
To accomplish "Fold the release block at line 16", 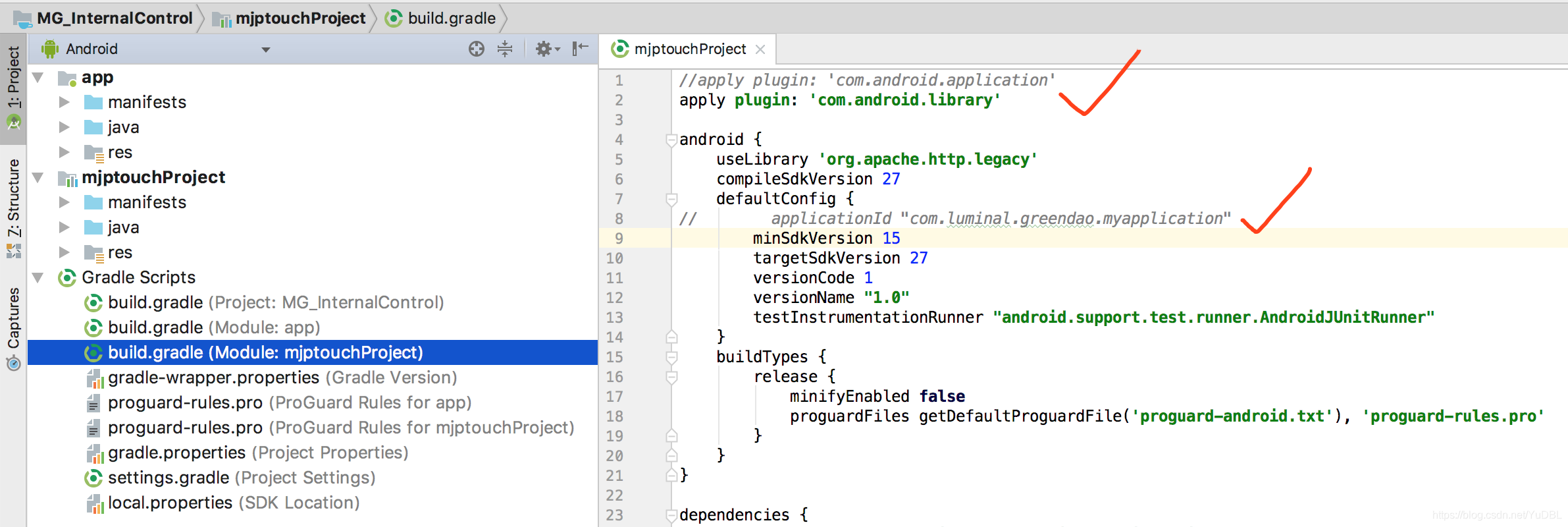I will coord(671,377).
